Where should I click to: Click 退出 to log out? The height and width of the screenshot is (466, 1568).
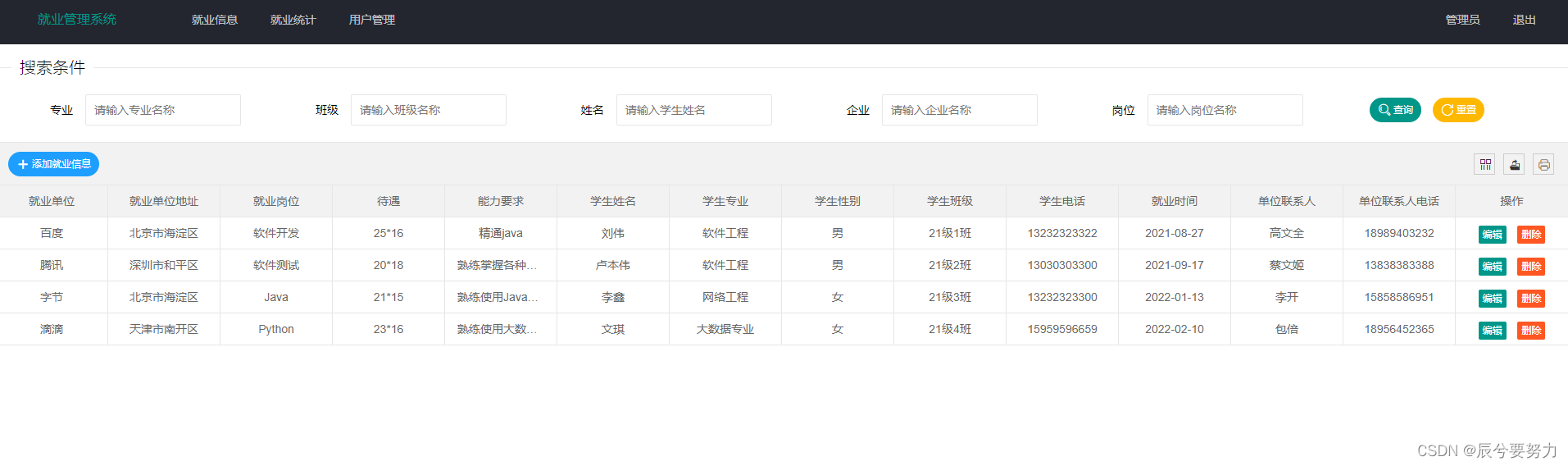click(x=1524, y=20)
